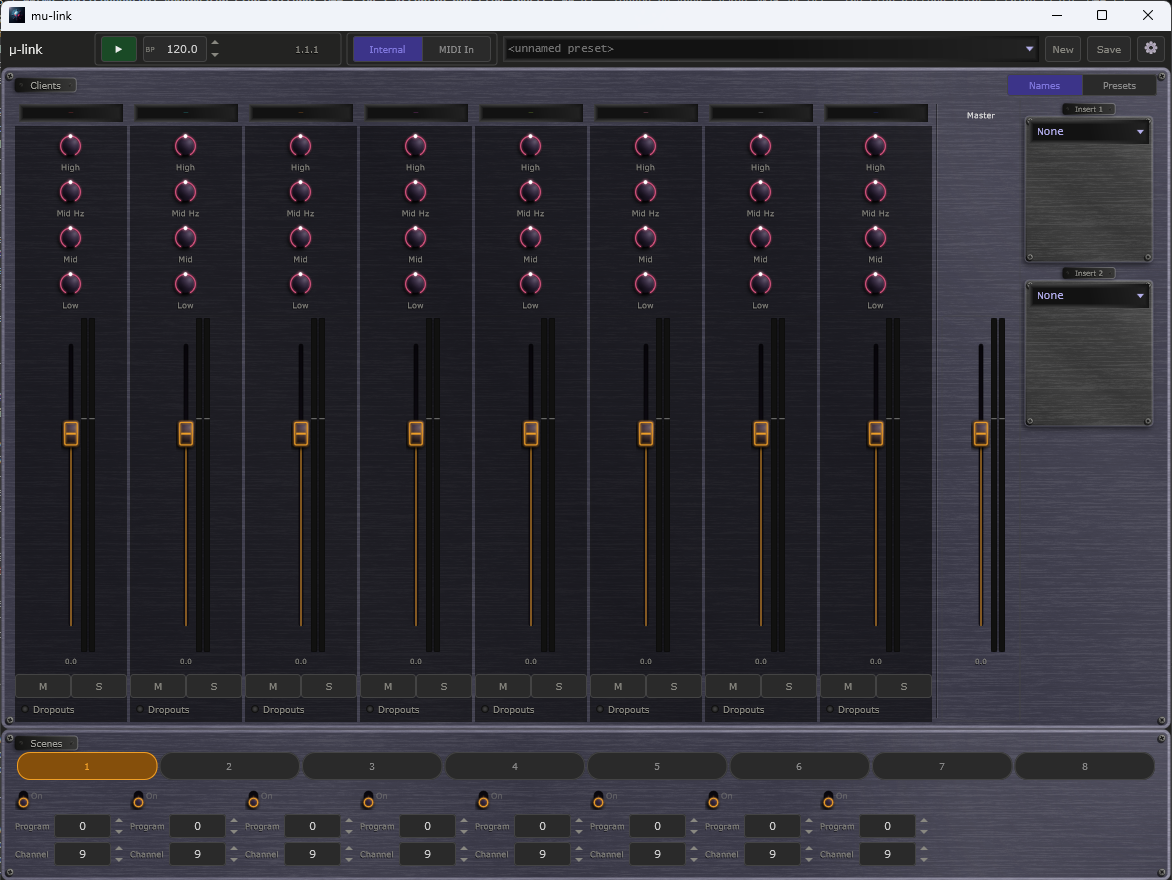Screen dimensions: 1172x880
Task: Click the Mid knob on channel 2
Action: click(185, 238)
